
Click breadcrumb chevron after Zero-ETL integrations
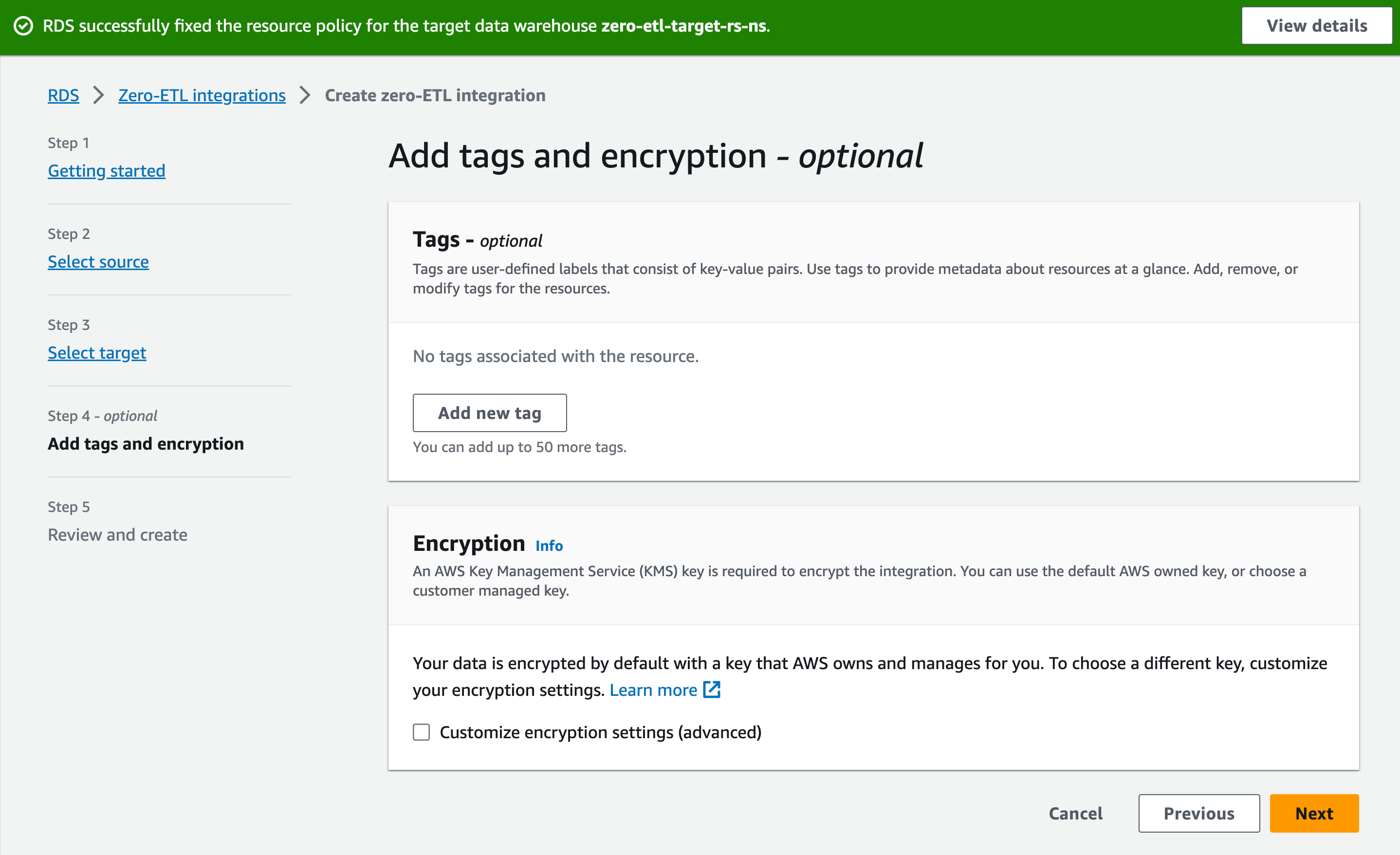click(305, 95)
